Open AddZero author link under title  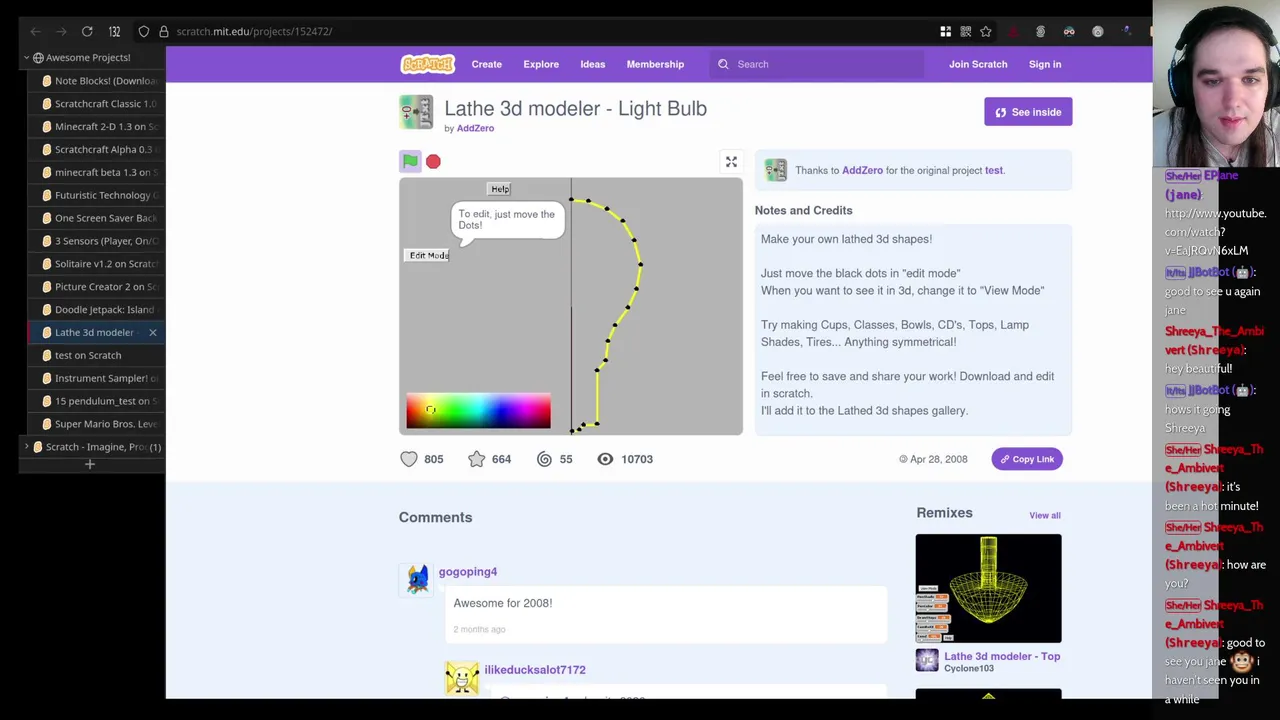tap(475, 128)
